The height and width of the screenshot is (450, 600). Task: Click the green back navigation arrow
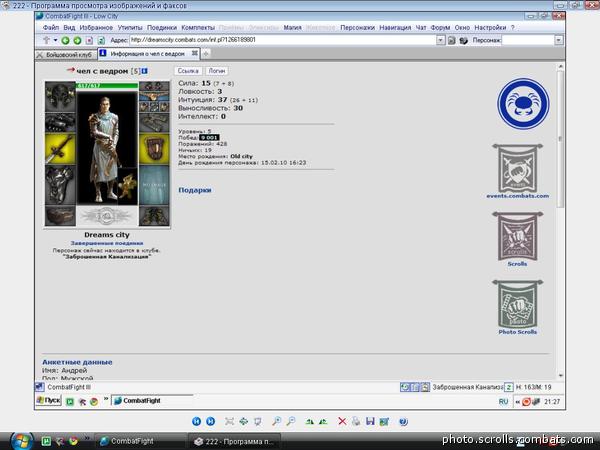pyautogui.click(x=65, y=40)
